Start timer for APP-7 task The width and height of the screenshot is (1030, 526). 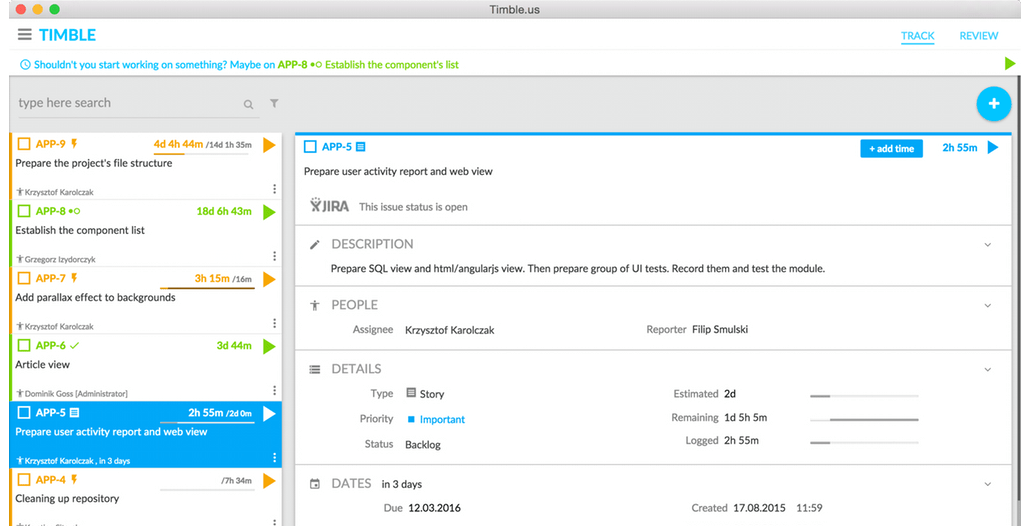coord(269,279)
